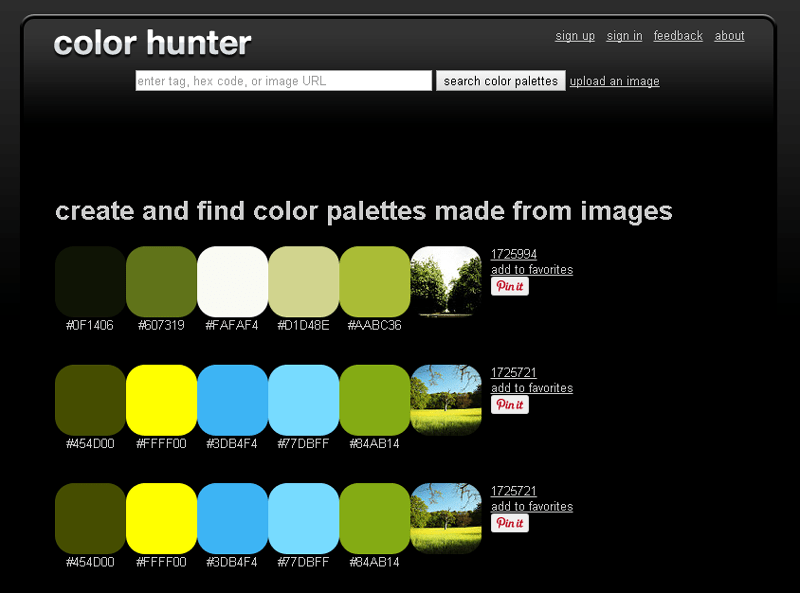Click the color hunter logo
Image resolution: width=800 pixels, height=593 pixels.
[152, 43]
